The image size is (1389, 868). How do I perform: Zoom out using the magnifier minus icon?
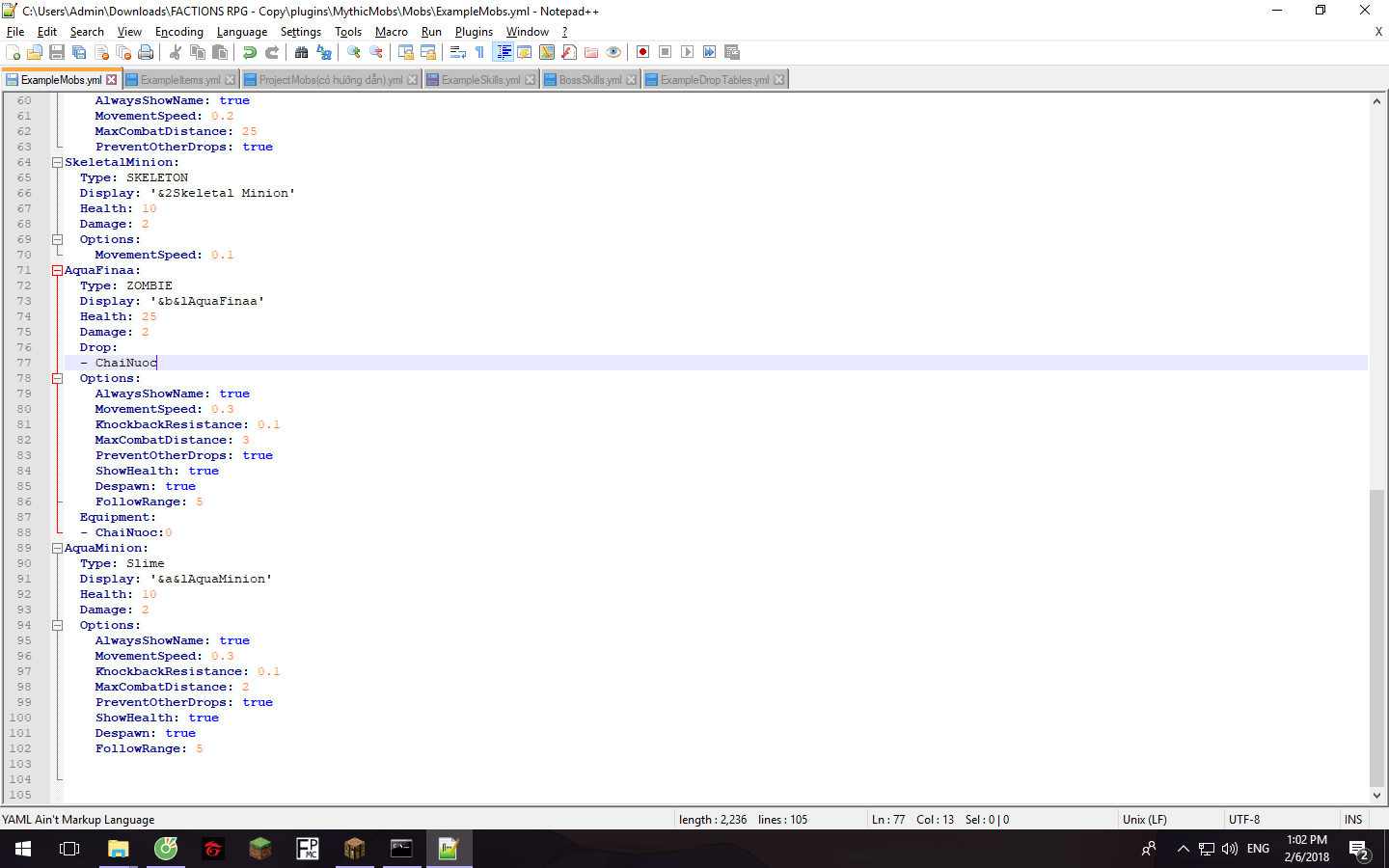tap(376, 52)
